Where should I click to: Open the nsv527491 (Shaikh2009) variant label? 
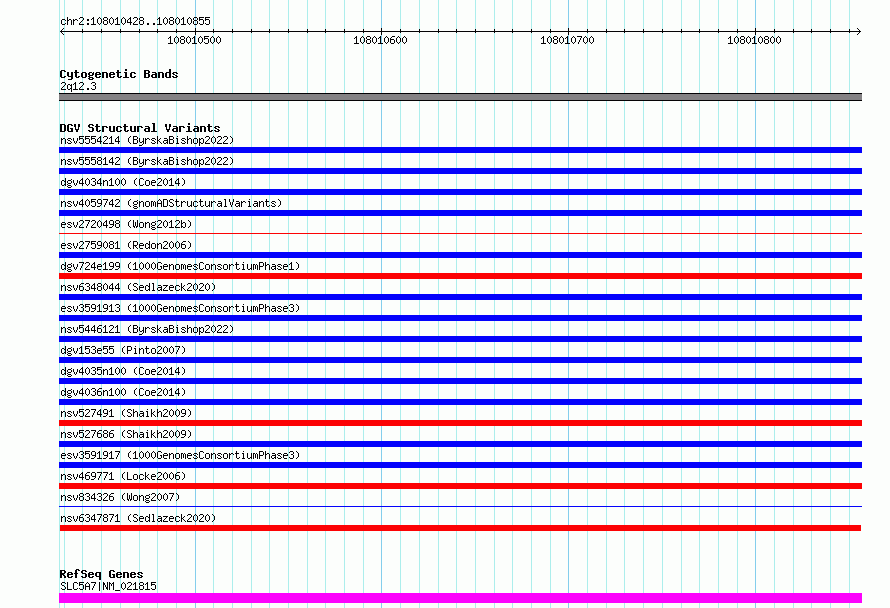tap(126, 413)
